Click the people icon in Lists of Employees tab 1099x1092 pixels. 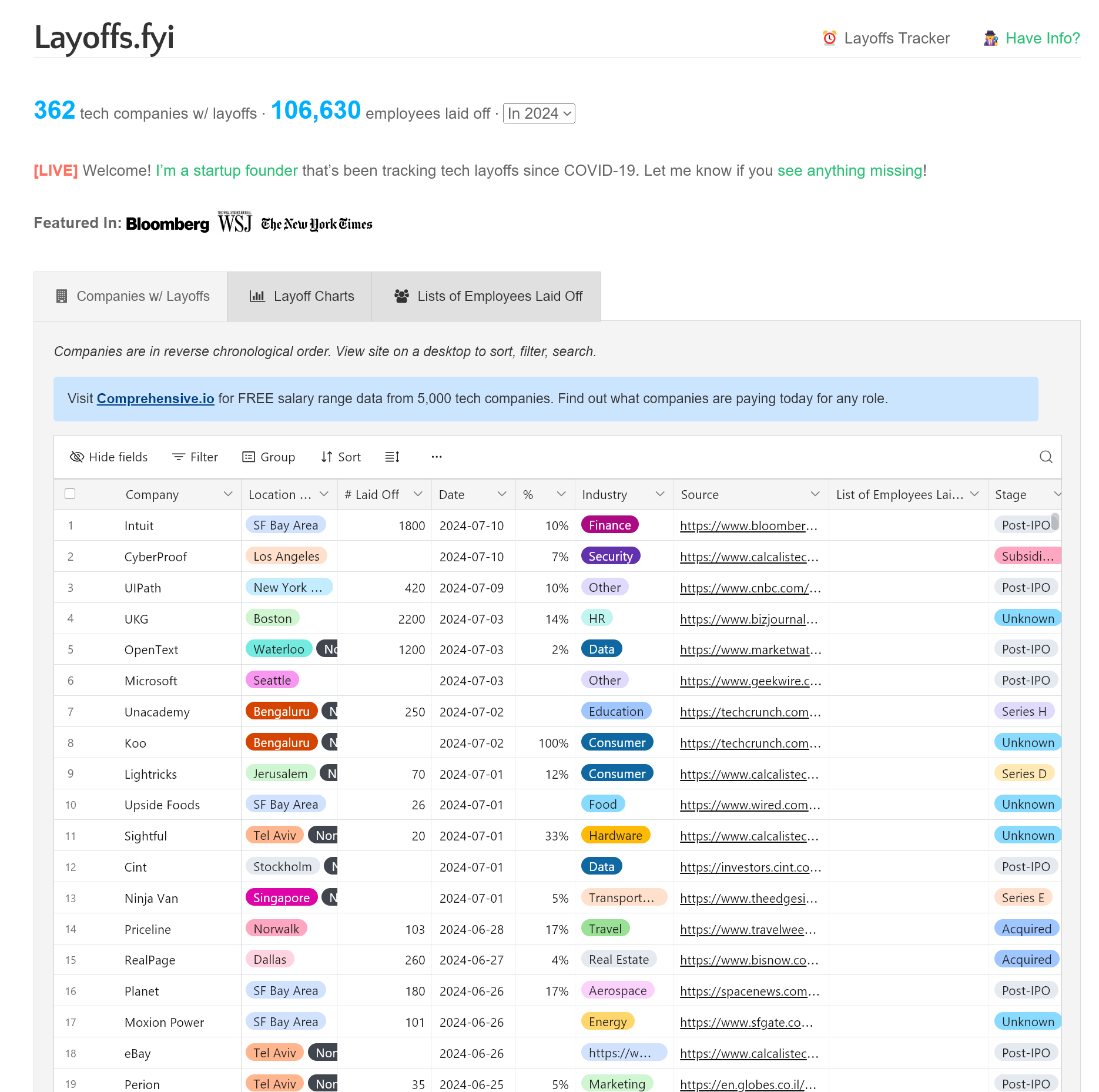pyautogui.click(x=402, y=296)
